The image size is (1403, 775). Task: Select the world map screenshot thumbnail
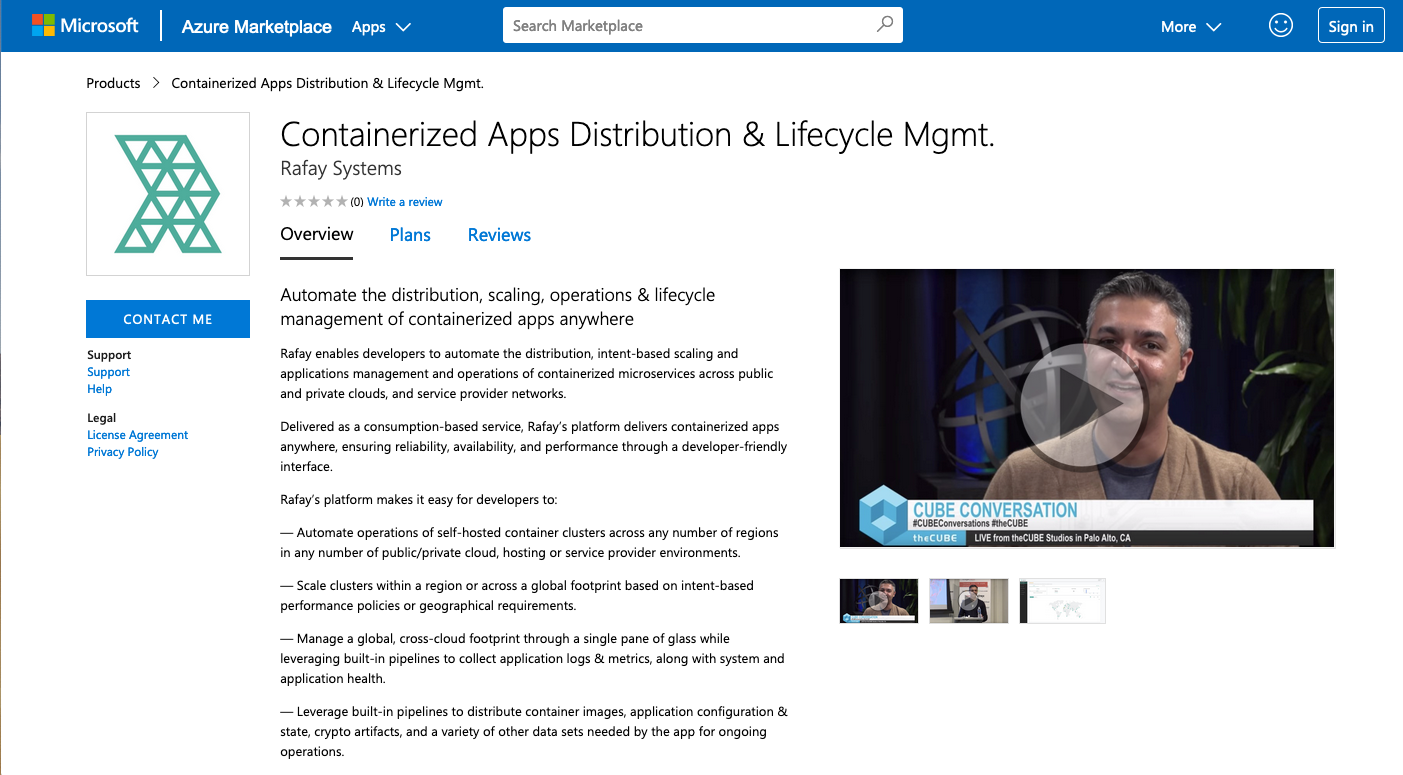point(1062,601)
